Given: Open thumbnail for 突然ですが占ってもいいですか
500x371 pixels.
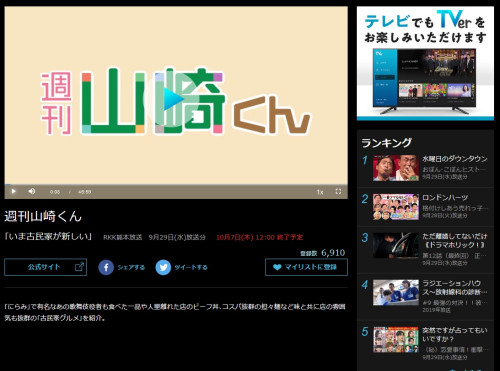Looking at the screenshot, I should coord(396,340).
